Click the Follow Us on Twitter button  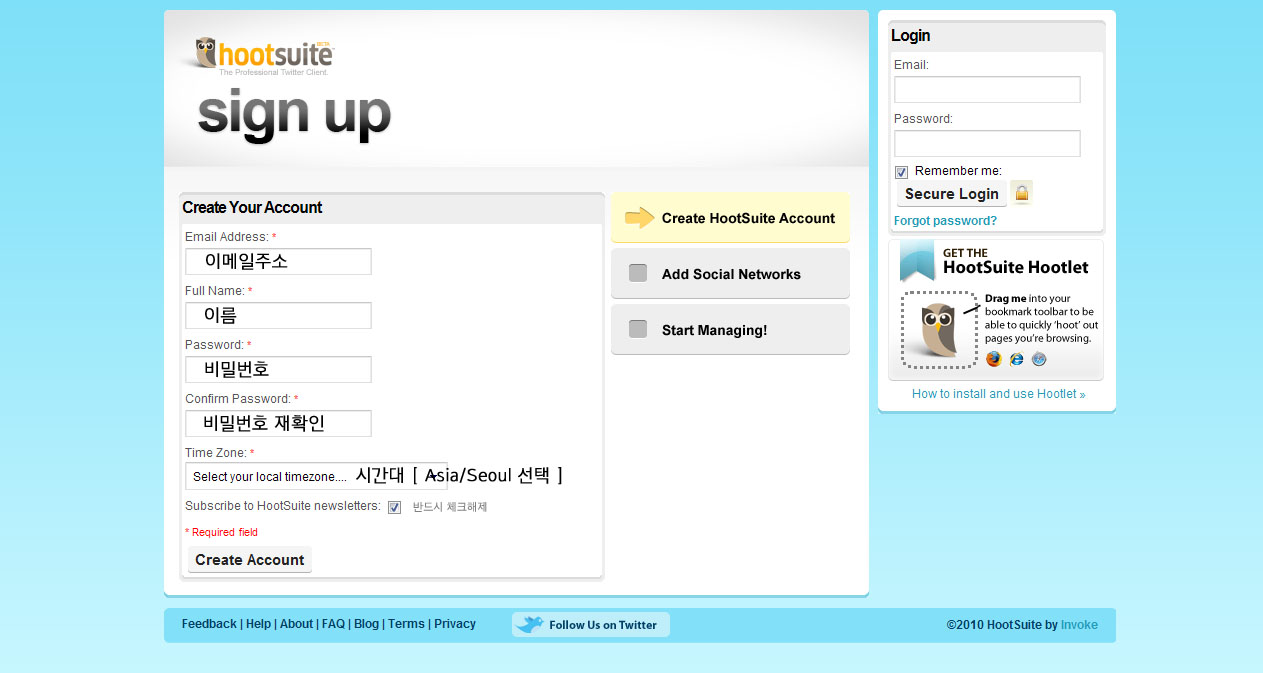pyautogui.click(x=591, y=625)
